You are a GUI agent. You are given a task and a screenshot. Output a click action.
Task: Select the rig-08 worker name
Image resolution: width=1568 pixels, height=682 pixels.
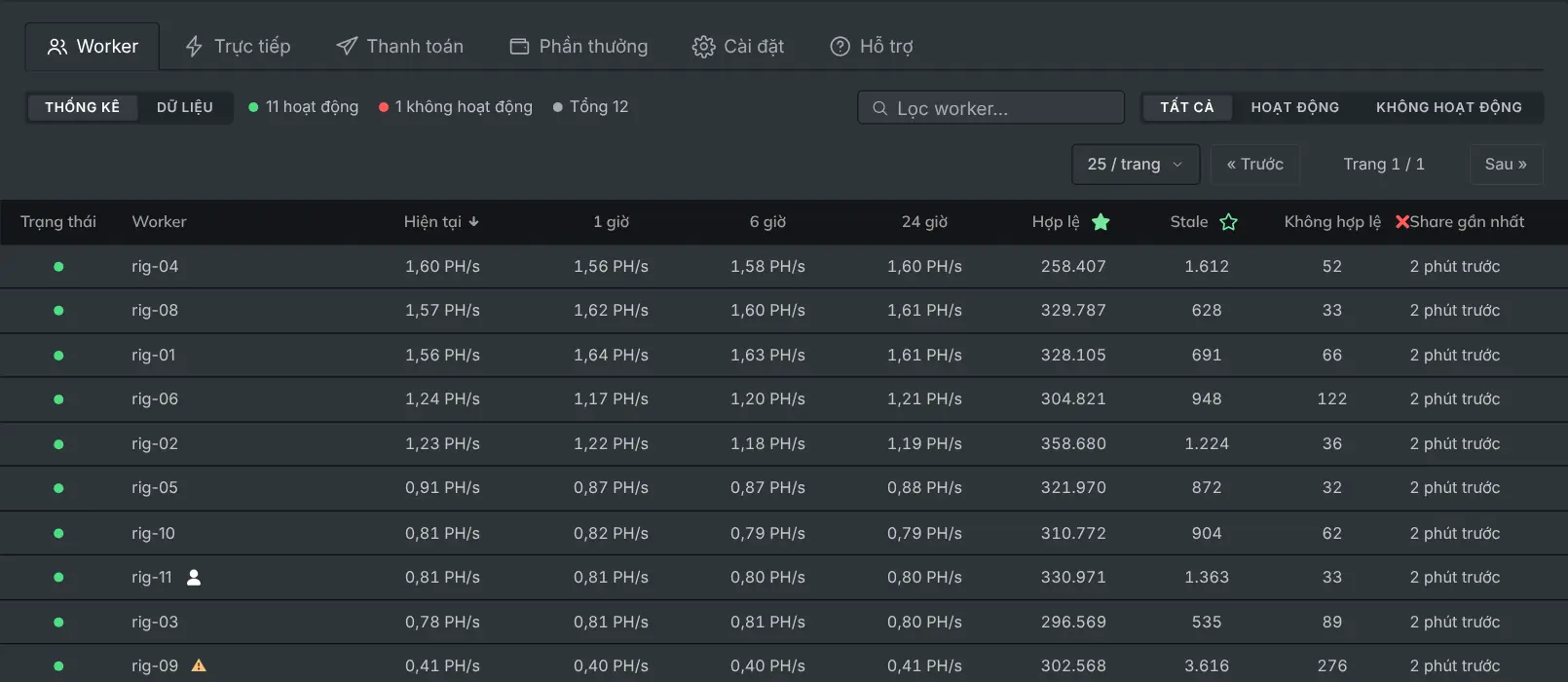click(x=155, y=311)
